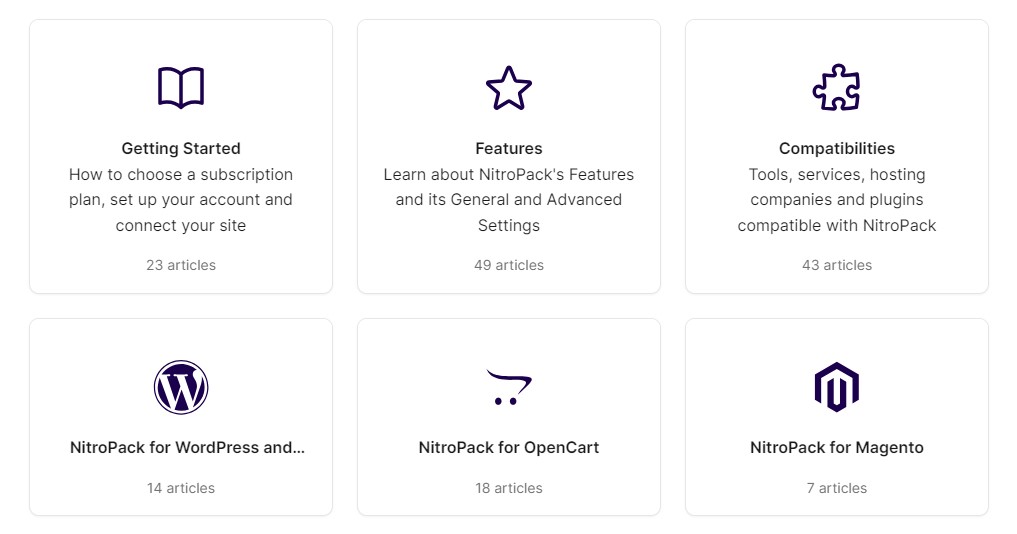Open NitroPack for WordPress heading
This screenshot has width=1017, height=534.
click(187, 447)
